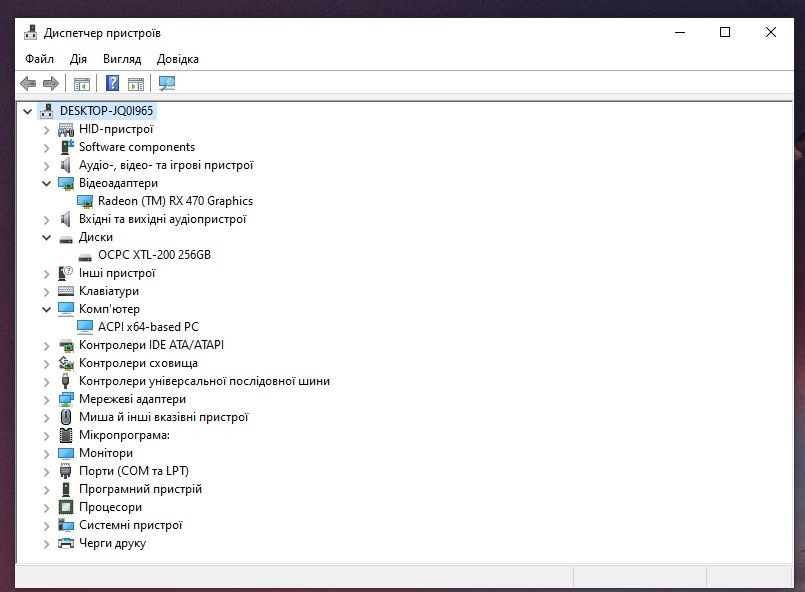Click the Back arrow toolbar icon
This screenshot has width=805, height=592.
coord(28,83)
